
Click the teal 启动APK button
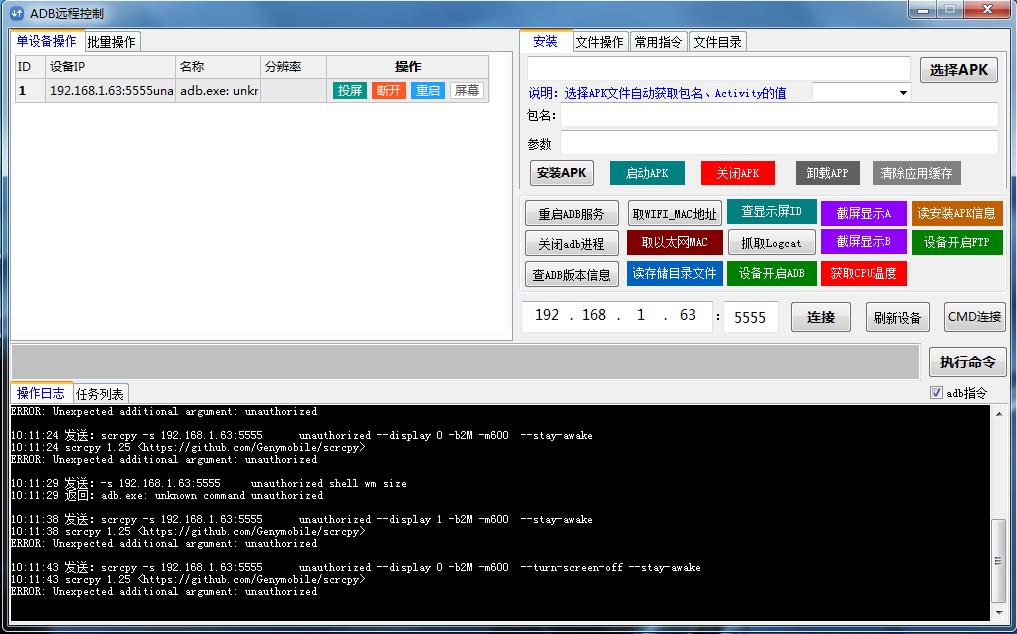[x=647, y=173]
